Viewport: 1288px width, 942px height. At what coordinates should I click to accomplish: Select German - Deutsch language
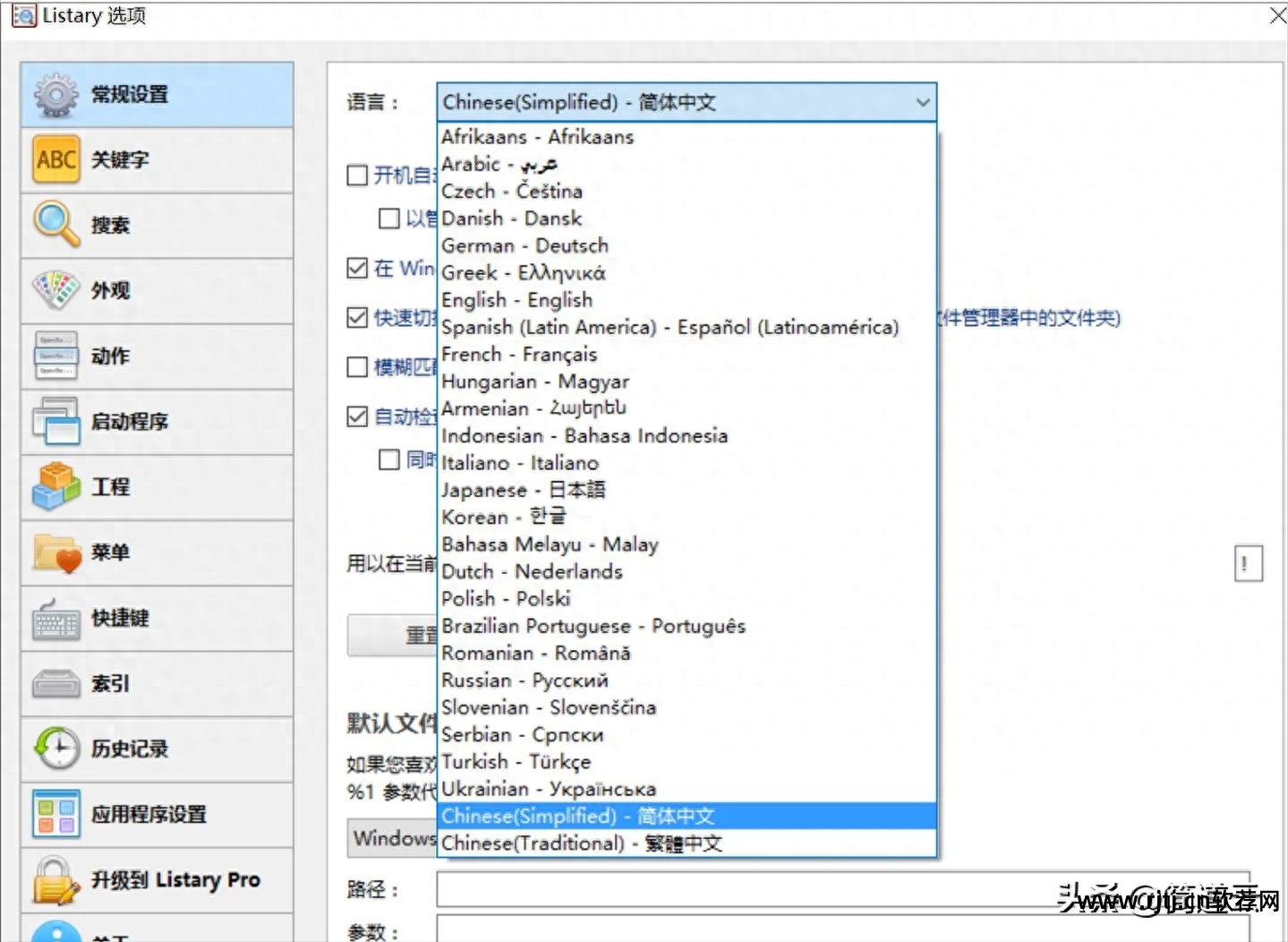pos(687,245)
